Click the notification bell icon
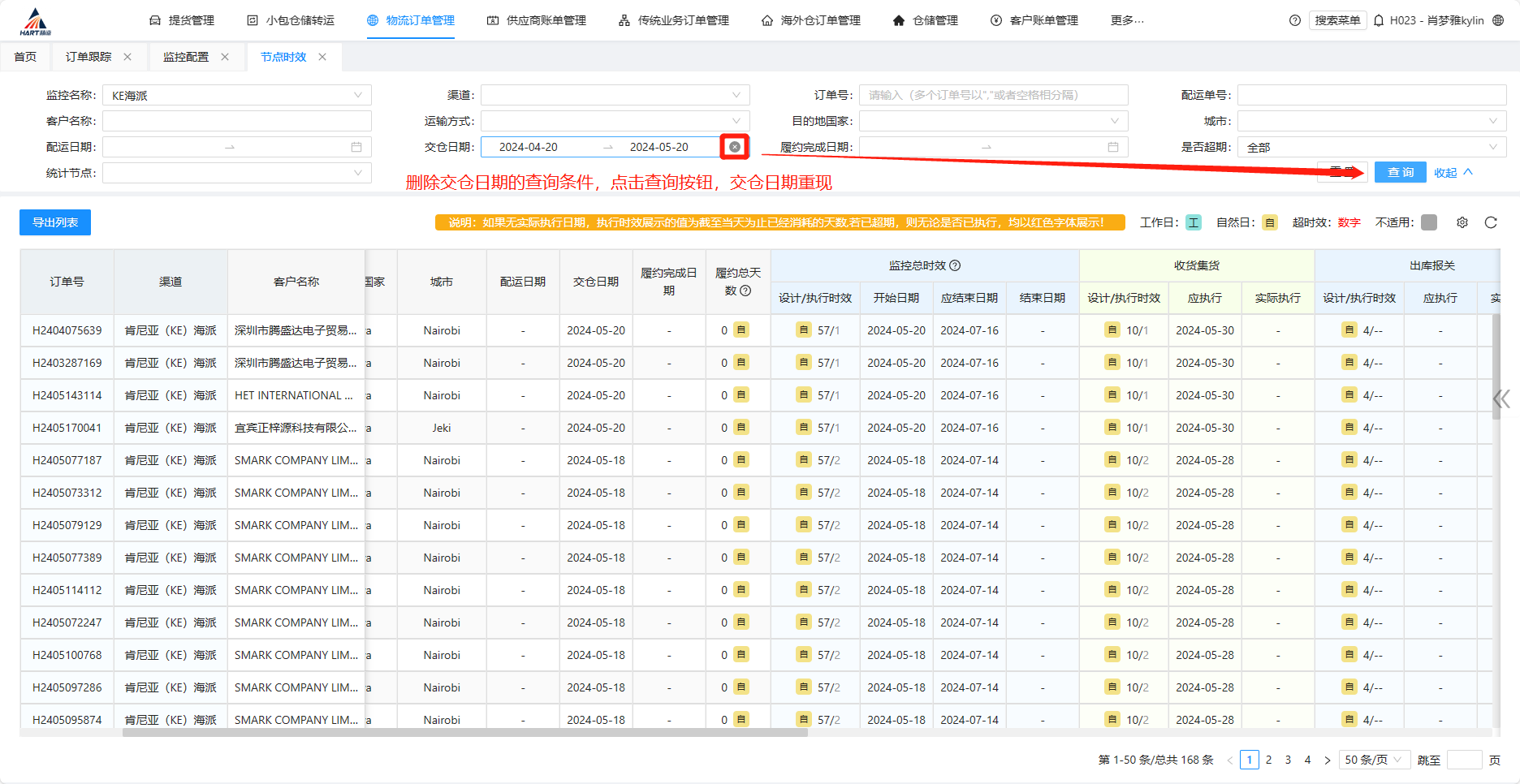The height and width of the screenshot is (784, 1520). [x=1379, y=21]
